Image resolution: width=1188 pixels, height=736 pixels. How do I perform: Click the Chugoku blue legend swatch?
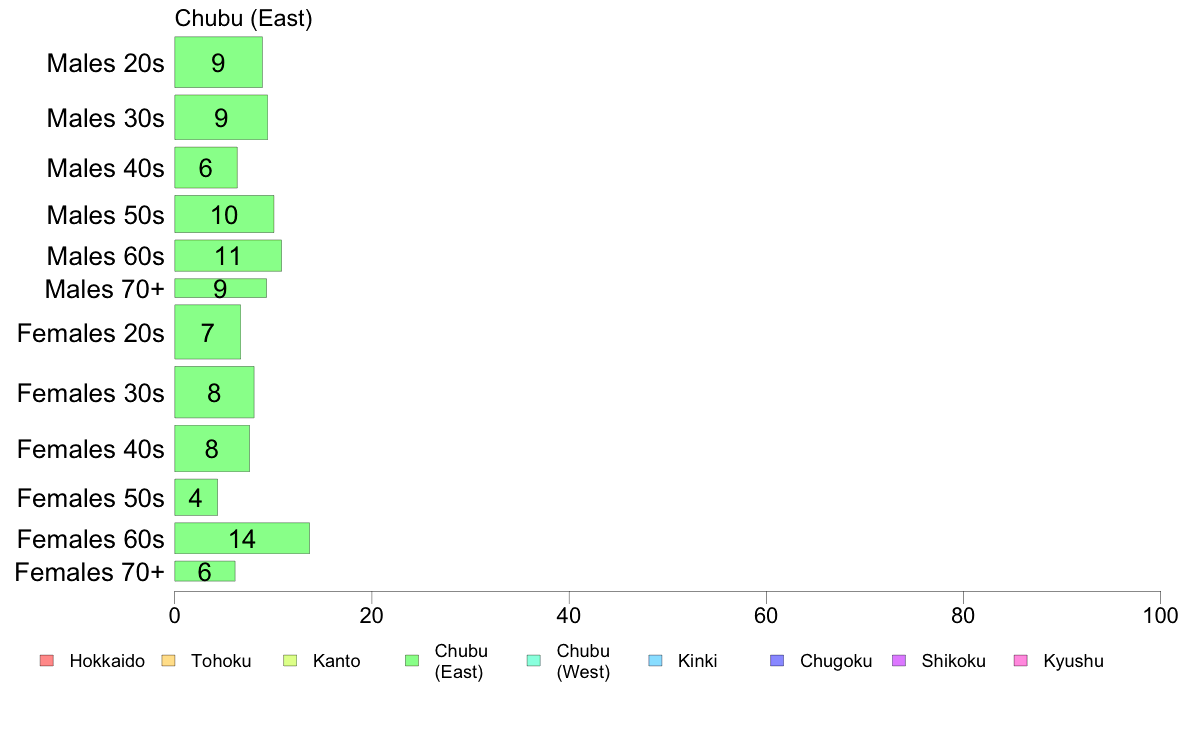click(777, 661)
